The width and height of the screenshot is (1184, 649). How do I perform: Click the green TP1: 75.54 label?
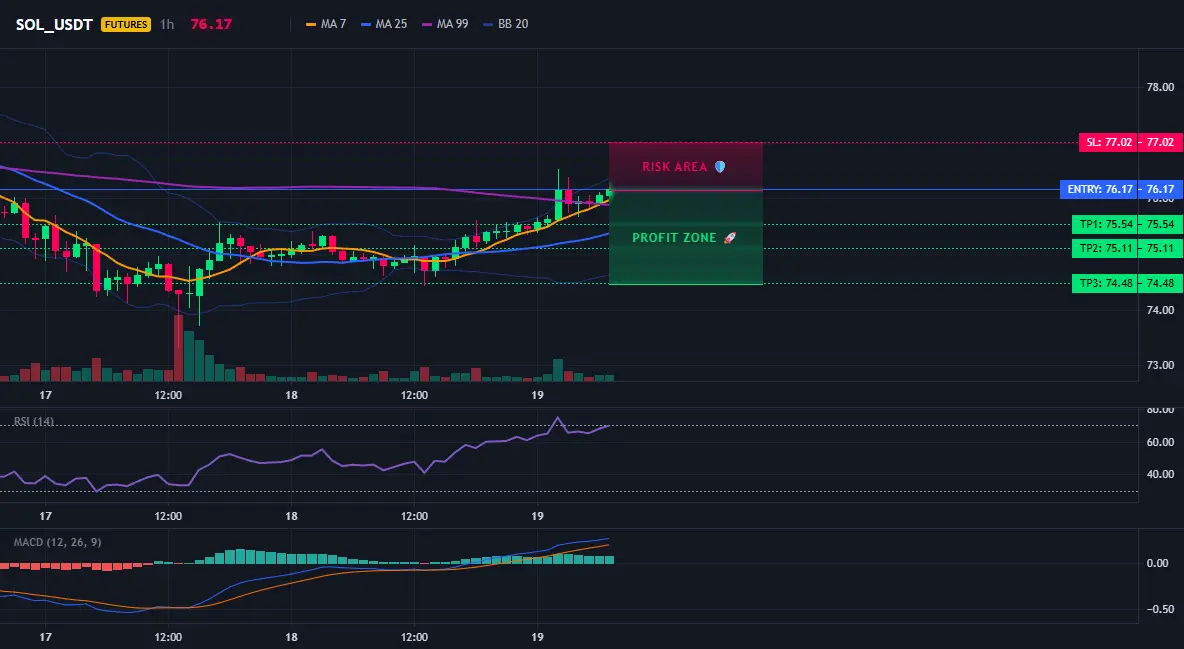[1105, 224]
